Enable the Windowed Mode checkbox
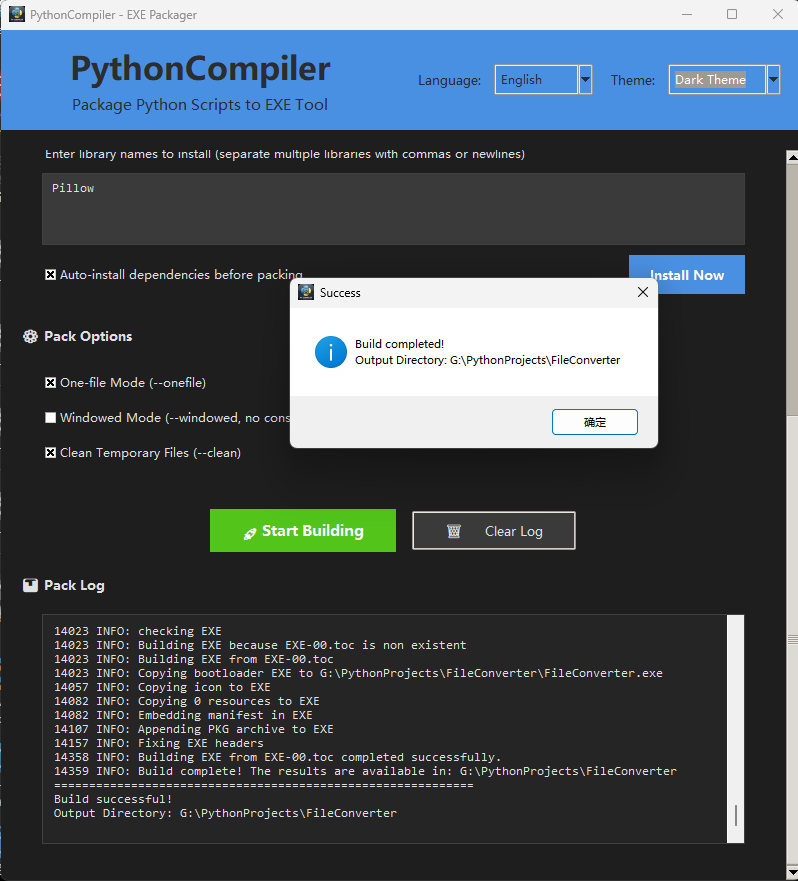Screen dimensions: 798x881 [51, 418]
